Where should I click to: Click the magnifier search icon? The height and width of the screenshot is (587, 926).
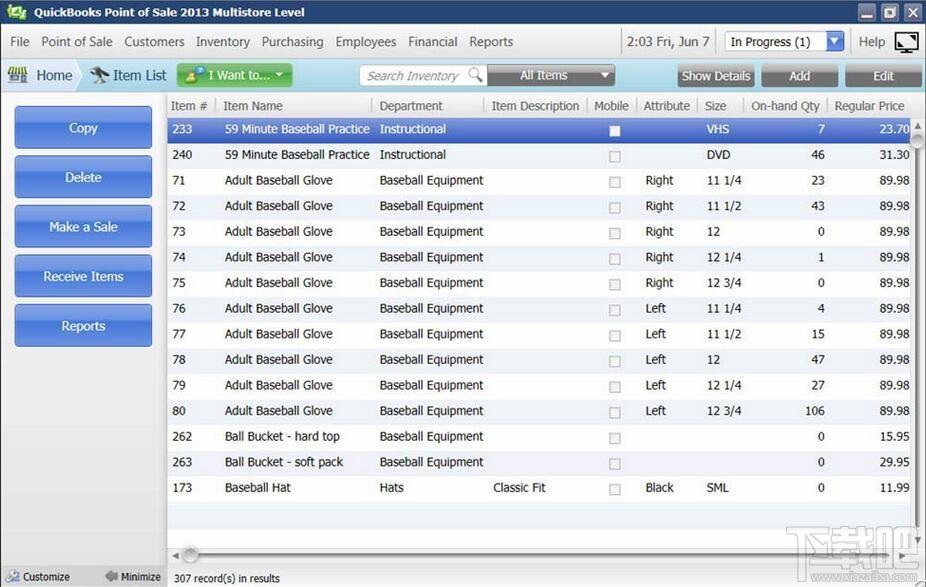[x=475, y=75]
